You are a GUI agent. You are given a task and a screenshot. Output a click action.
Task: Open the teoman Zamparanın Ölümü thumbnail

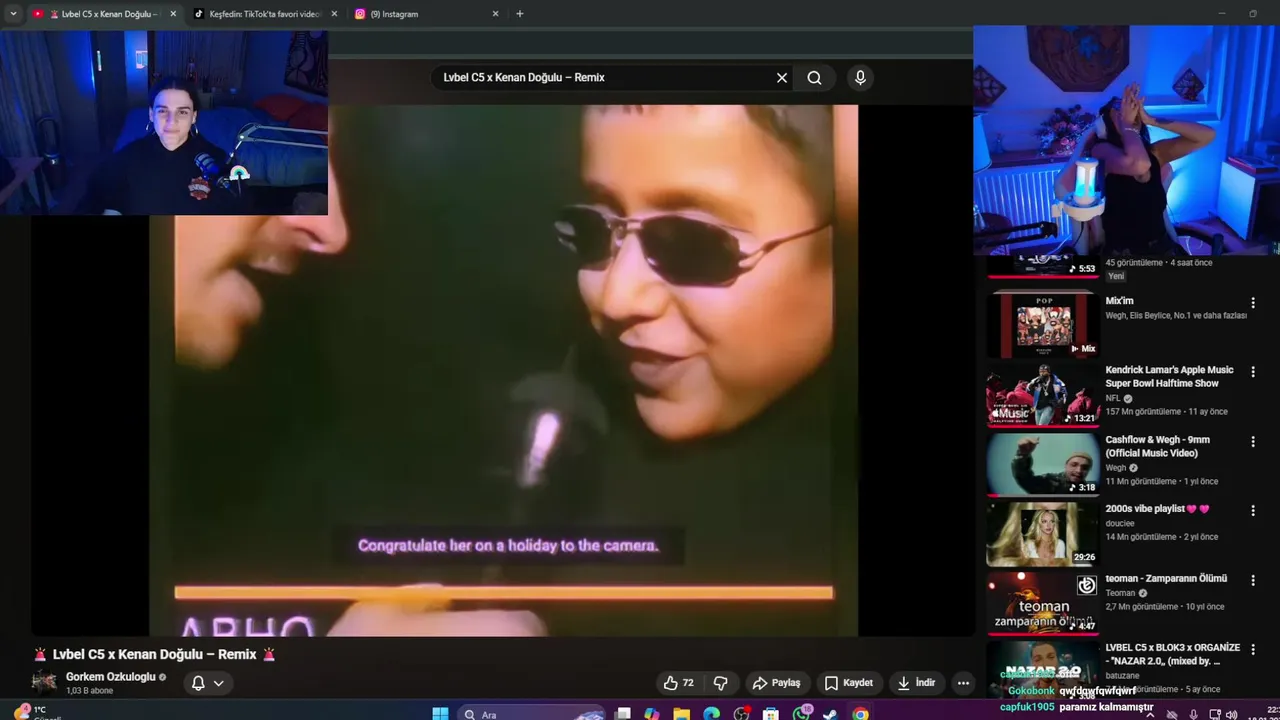click(x=1042, y=602)
